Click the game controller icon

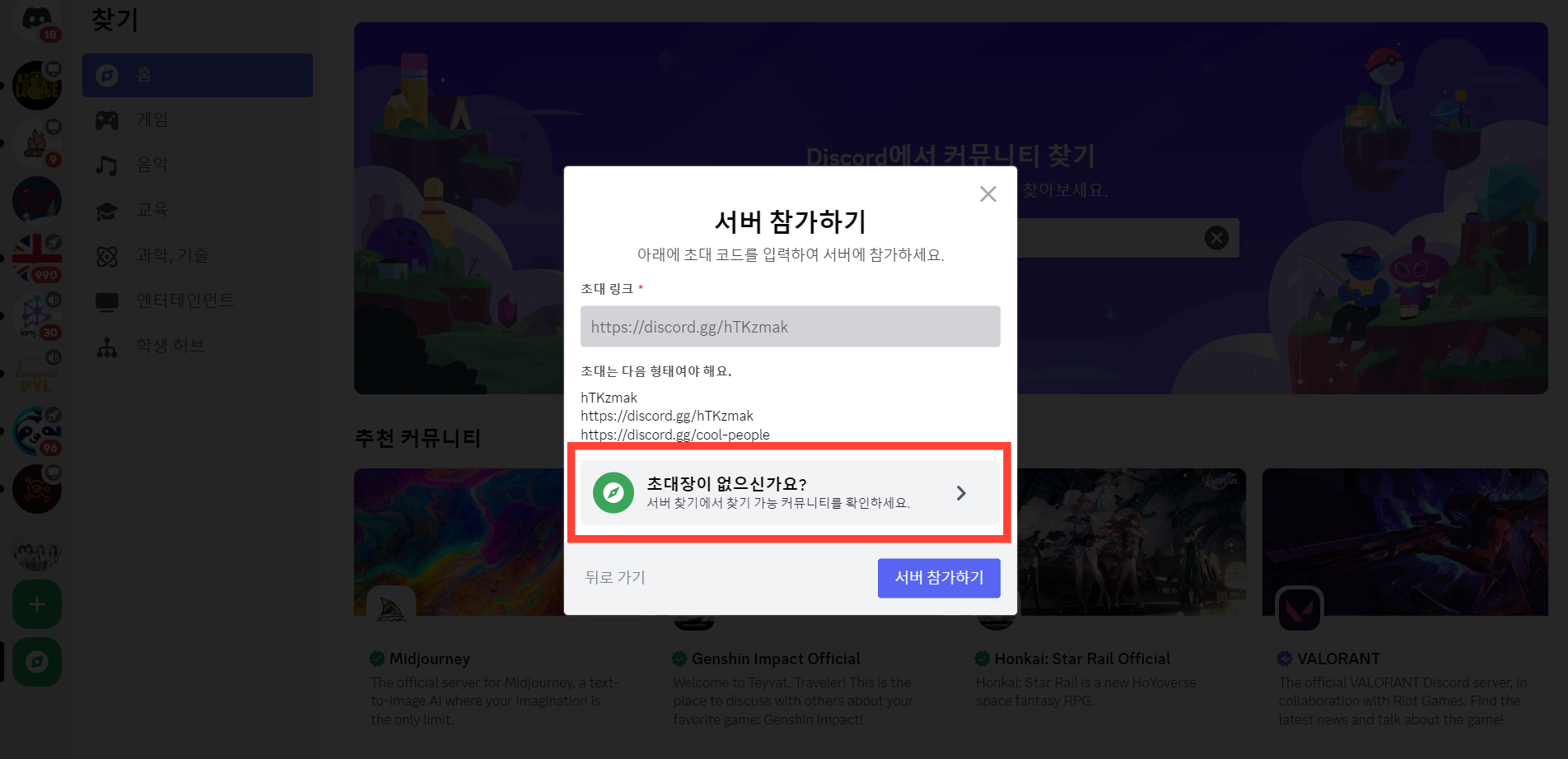(107, 120)
